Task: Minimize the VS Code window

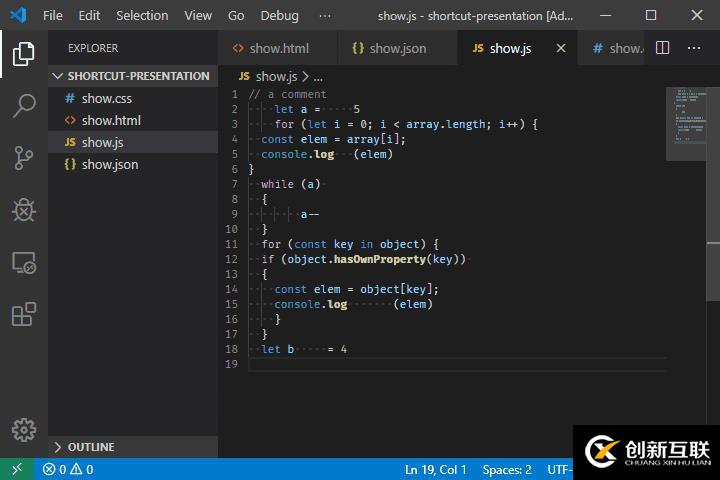Action: click(x=606, y=15)
